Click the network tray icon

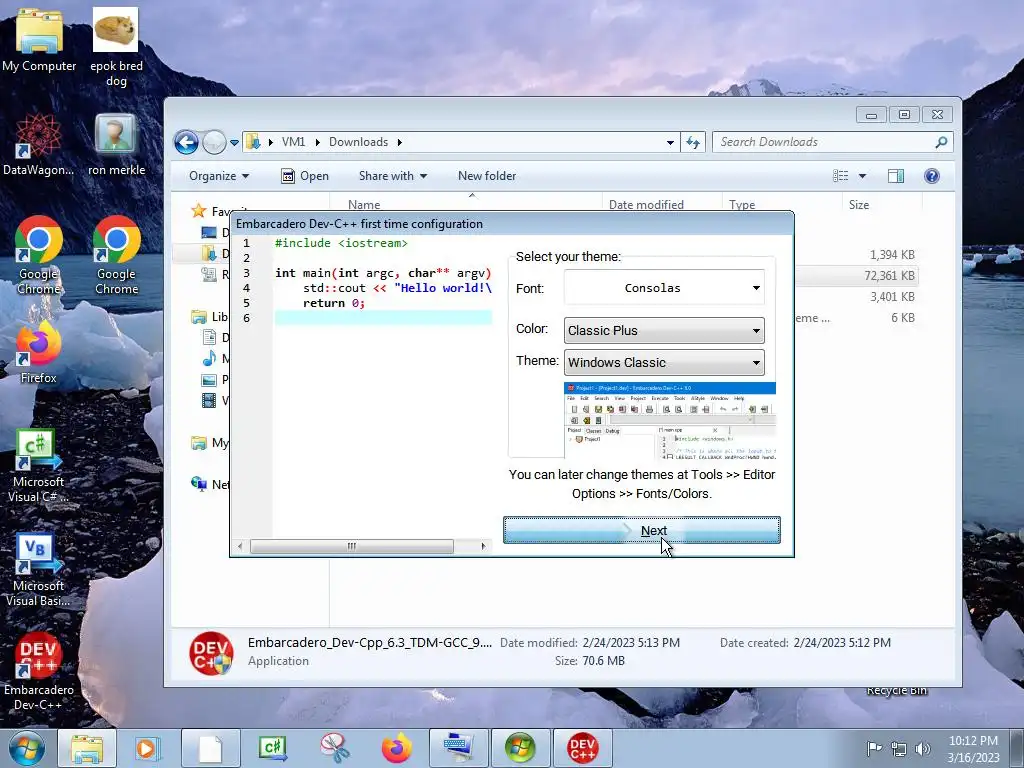(x=899, y=748)
